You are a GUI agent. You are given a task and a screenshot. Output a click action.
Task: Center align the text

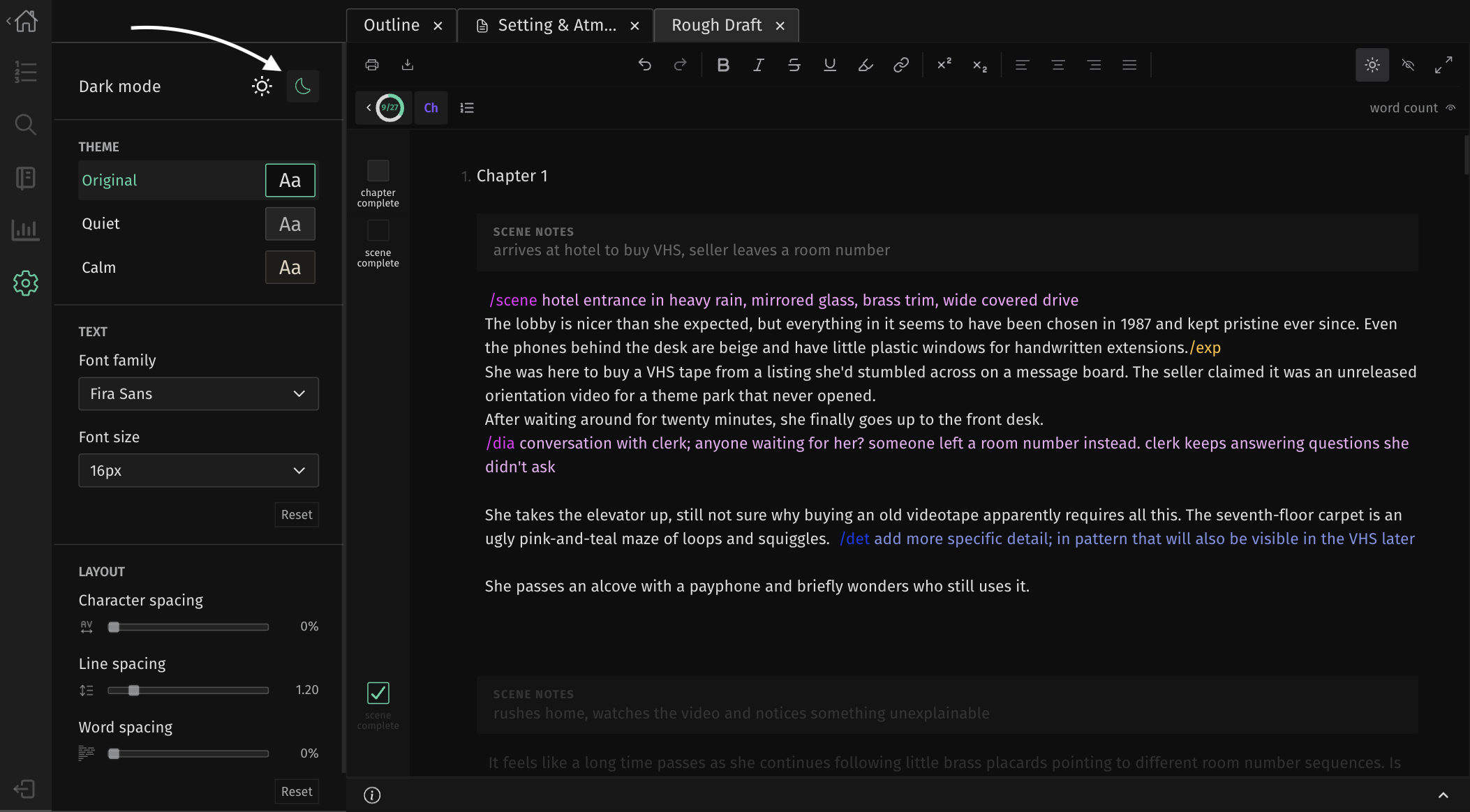[x=1058, y=65]
